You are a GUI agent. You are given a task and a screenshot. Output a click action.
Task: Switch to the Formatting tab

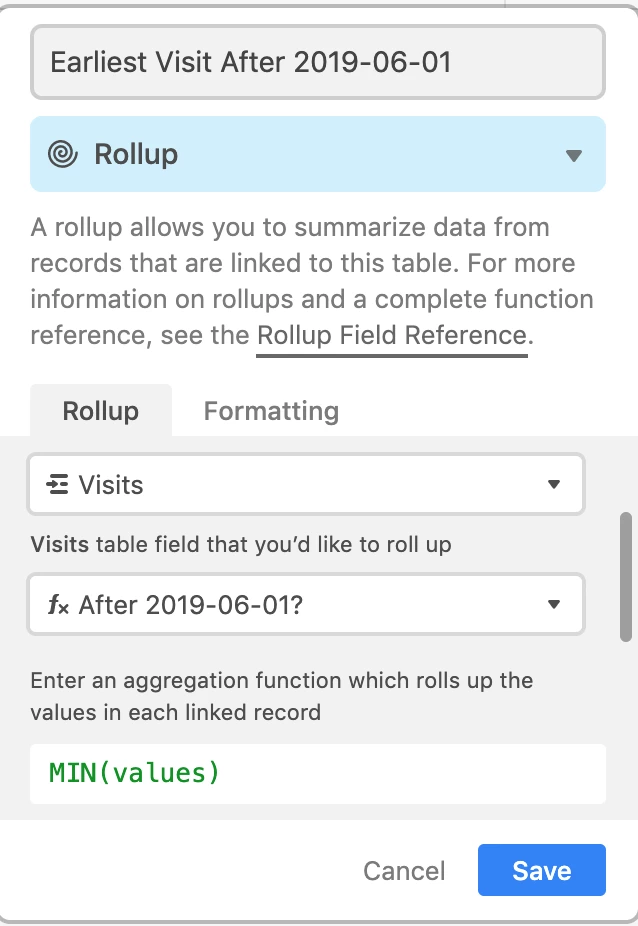click(x=271, y=410)
